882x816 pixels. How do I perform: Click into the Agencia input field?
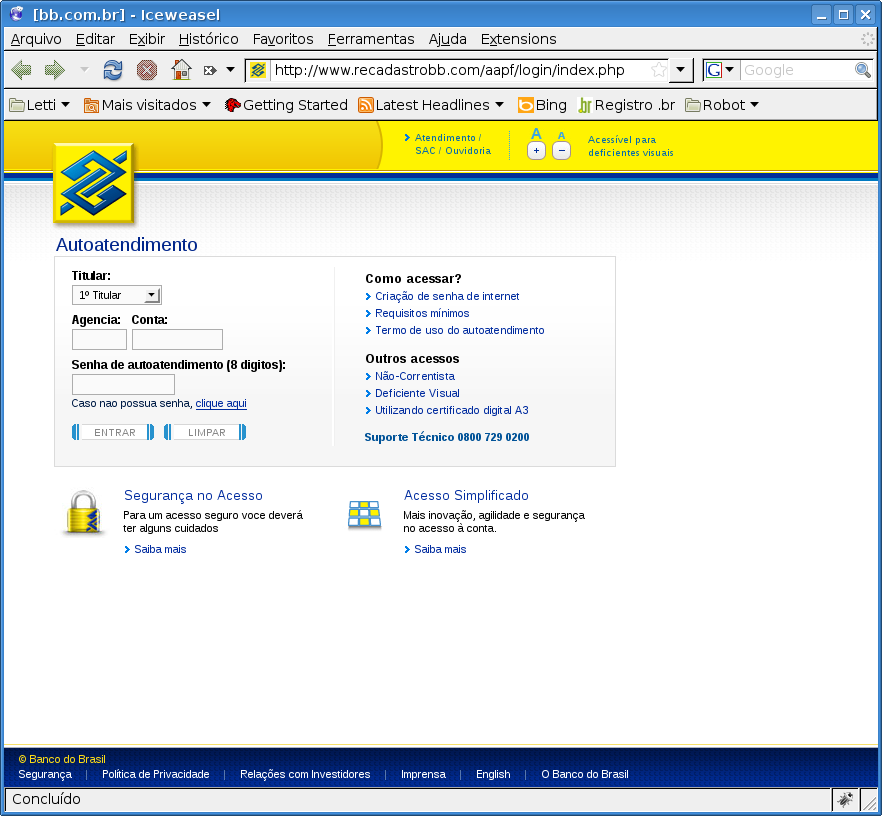99,340
